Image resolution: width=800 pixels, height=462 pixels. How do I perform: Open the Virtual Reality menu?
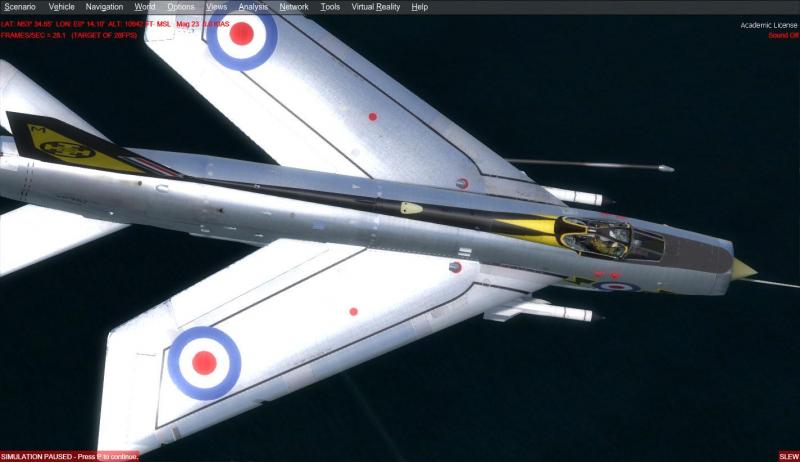click(x=376, y=7)
